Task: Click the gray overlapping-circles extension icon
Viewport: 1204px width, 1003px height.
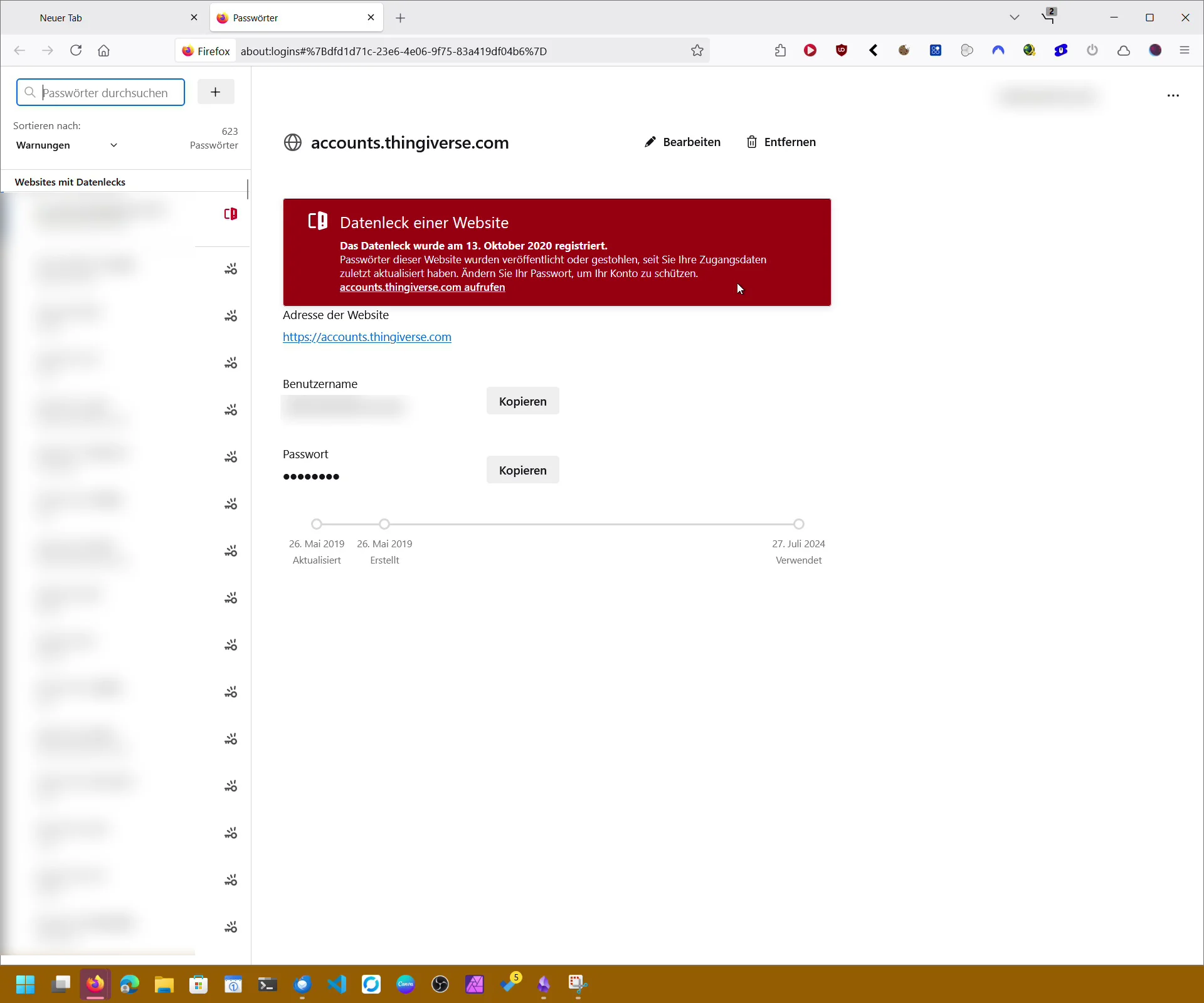Action: 967,51
